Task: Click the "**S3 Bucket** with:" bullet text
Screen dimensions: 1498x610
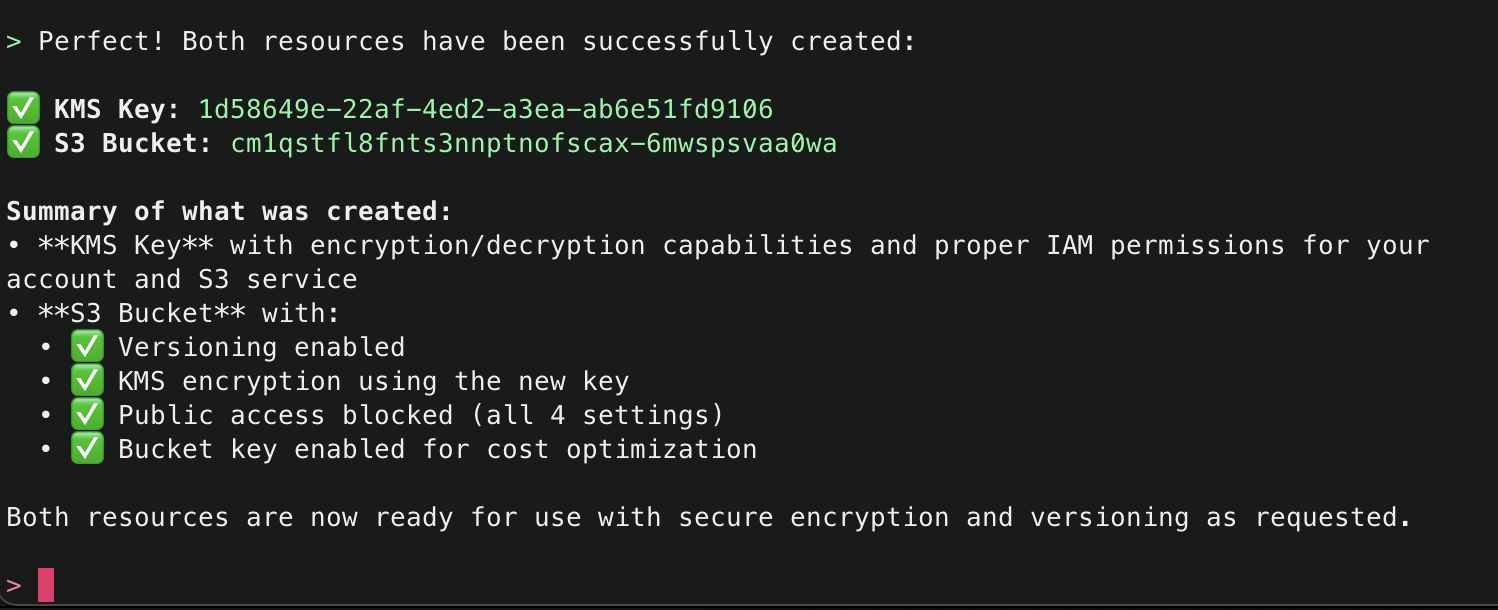Action: [189, 313]
